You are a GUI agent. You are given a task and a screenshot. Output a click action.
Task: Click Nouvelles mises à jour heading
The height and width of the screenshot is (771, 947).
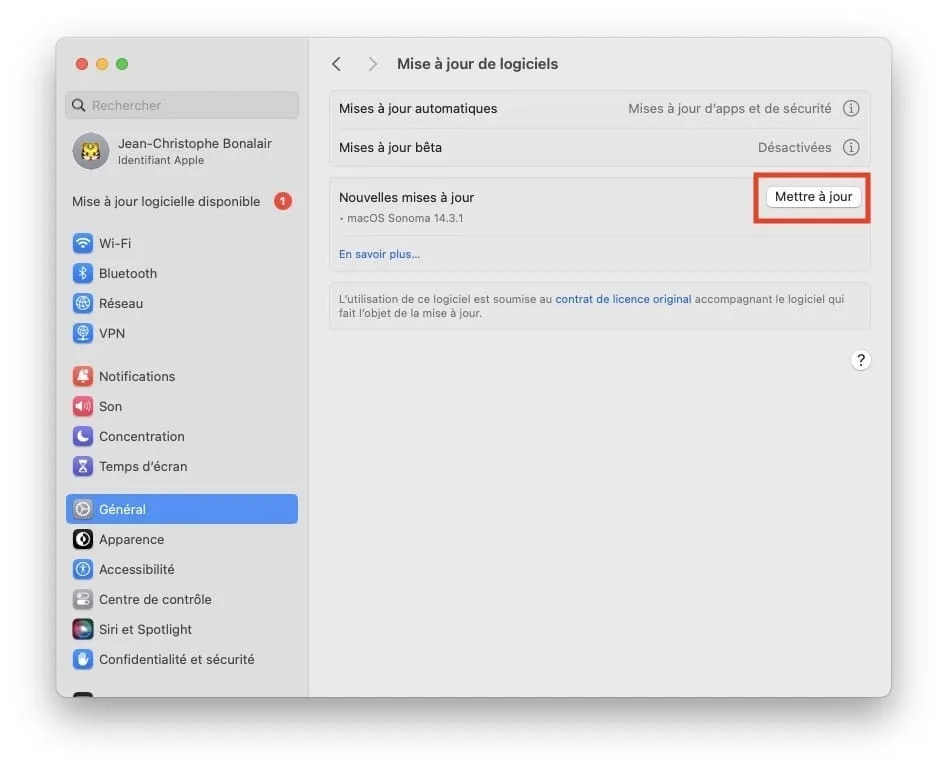point(406,197)
